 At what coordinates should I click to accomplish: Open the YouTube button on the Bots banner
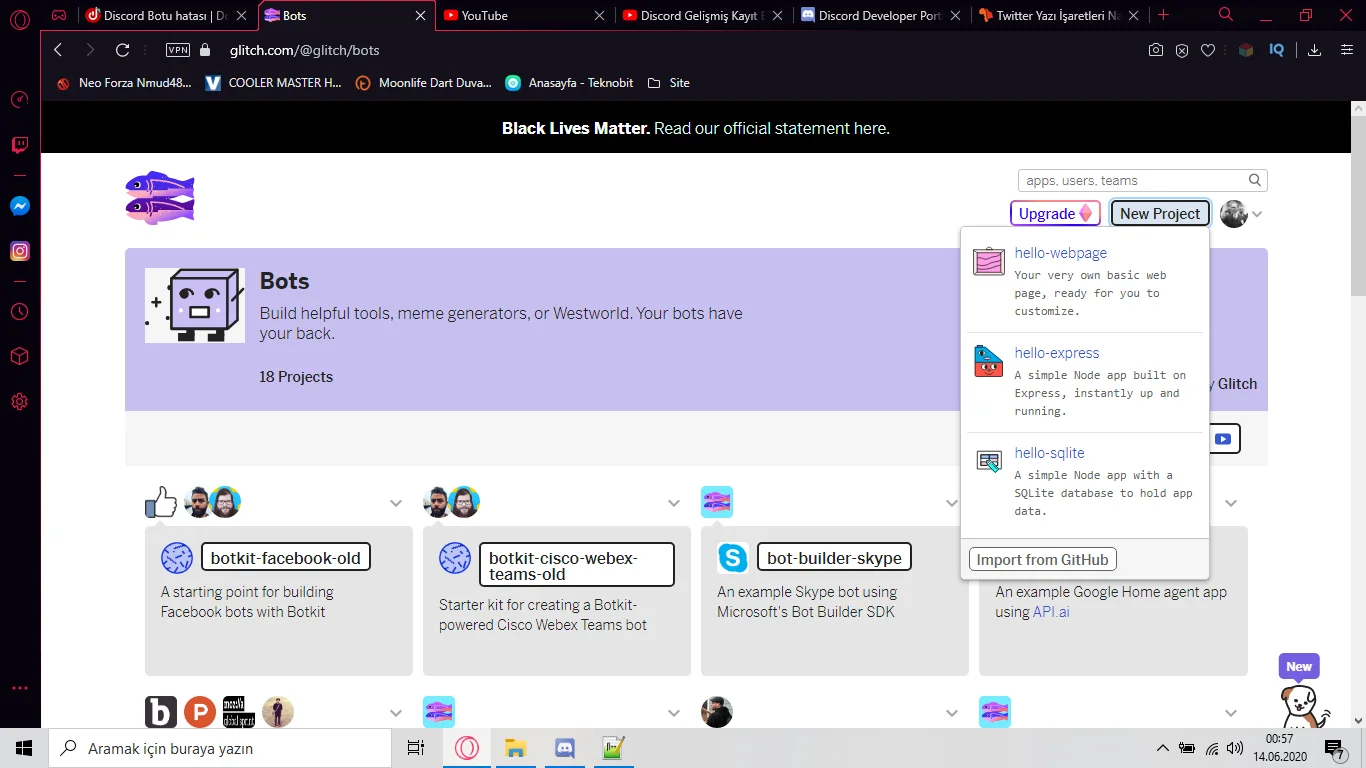(x=1223, y=439)
